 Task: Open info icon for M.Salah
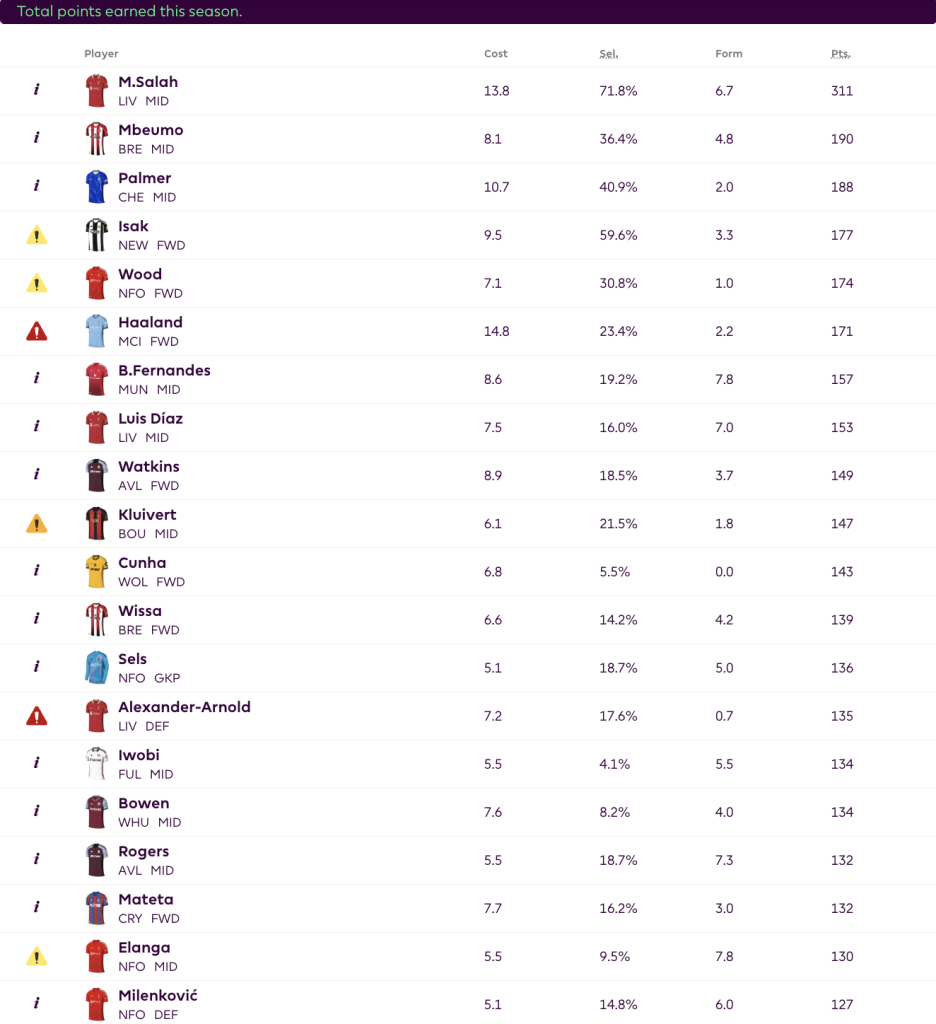pyautogui.click(x=37, y=90)
